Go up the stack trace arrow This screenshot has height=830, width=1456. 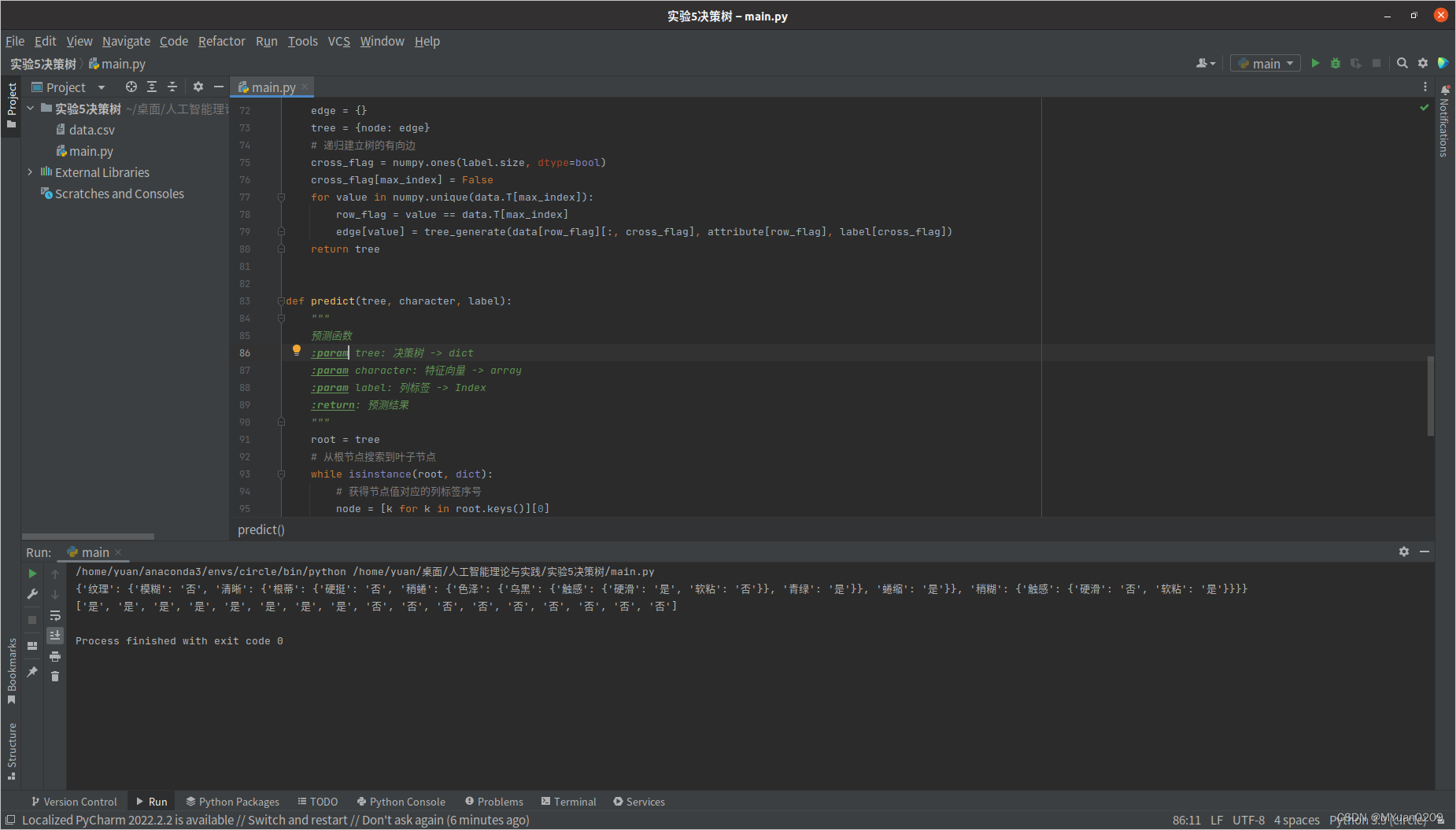tap(55, 574)
